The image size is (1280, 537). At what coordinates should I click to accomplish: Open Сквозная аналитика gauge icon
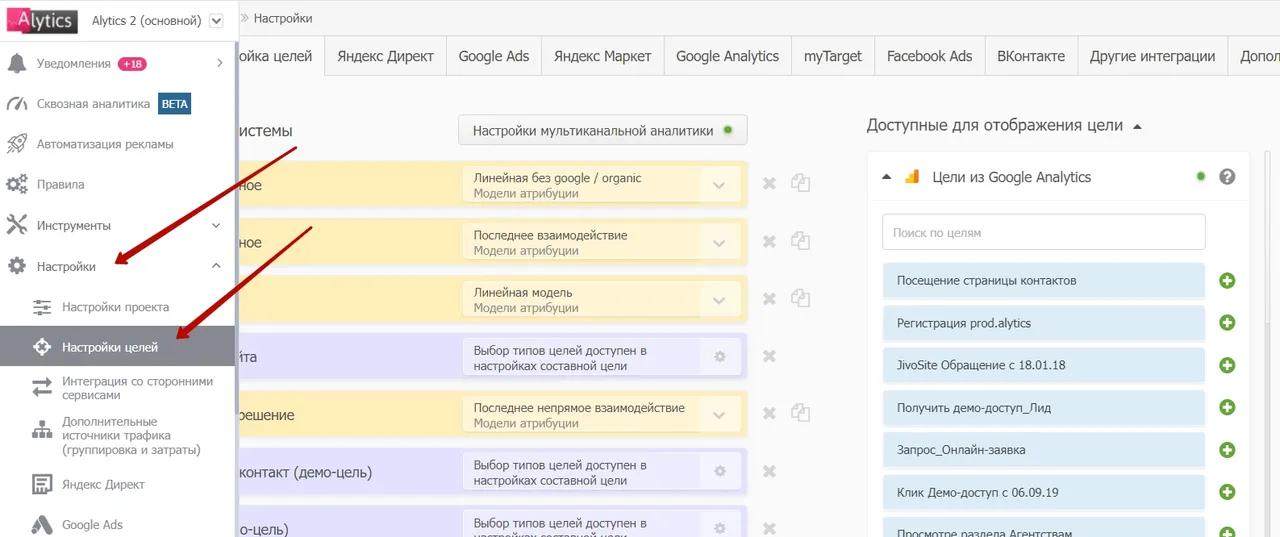pyautogui.click(x=16, y=104)
